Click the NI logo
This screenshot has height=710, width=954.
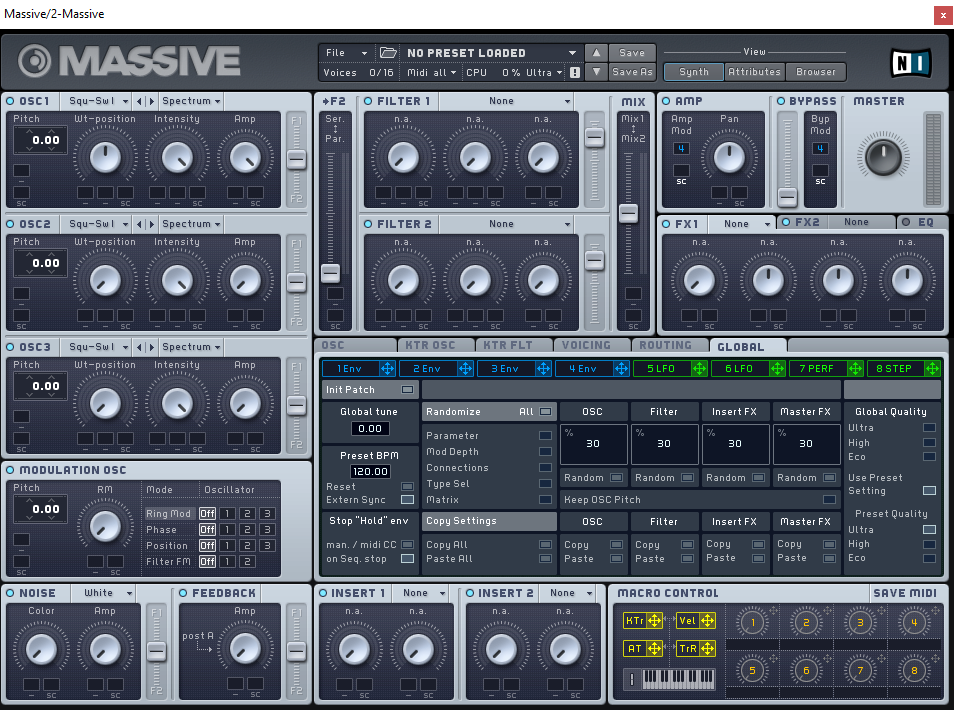tap(911, 63)
